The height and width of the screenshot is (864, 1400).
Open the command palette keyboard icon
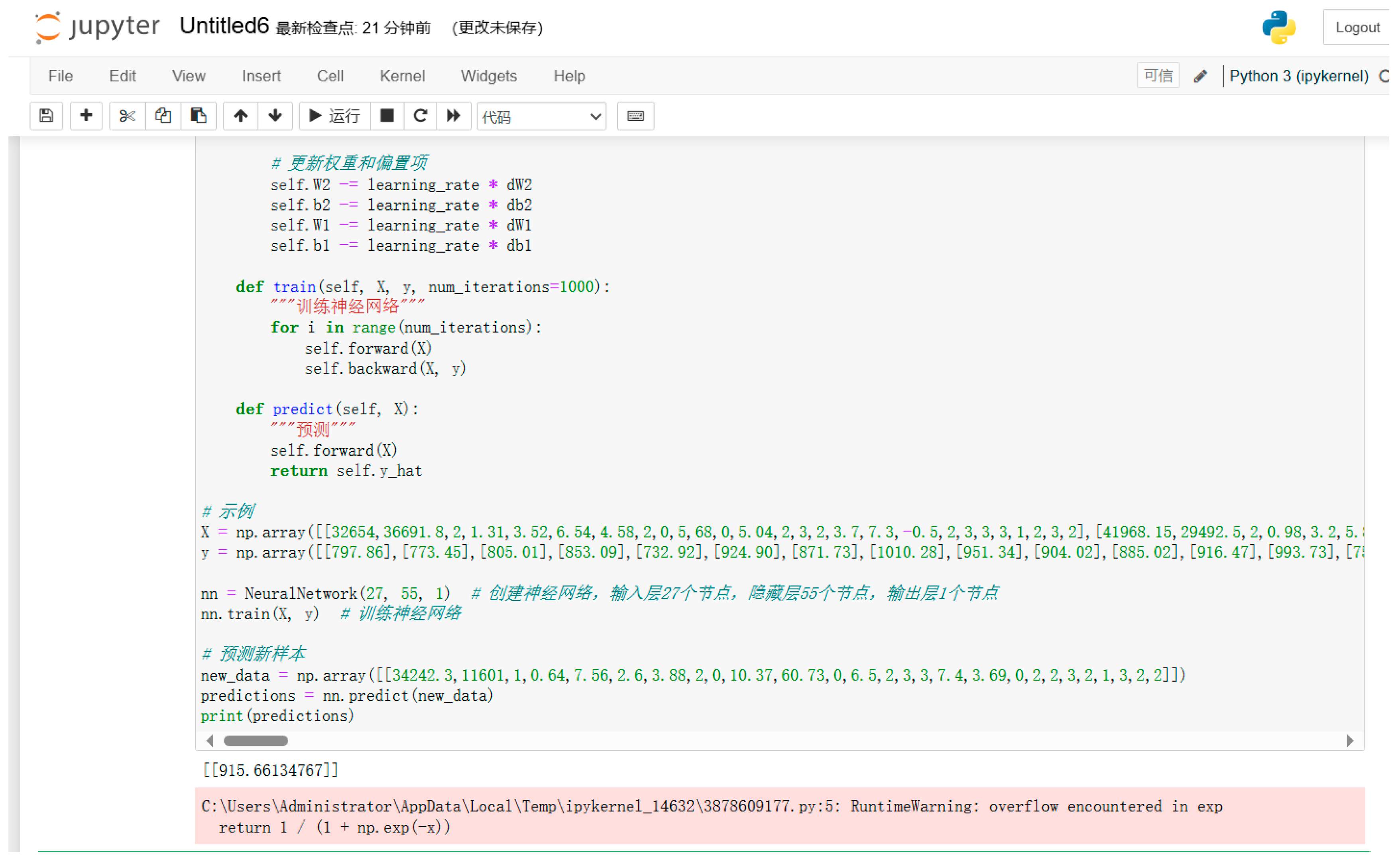pyautogui.click(x=635, y=116)
